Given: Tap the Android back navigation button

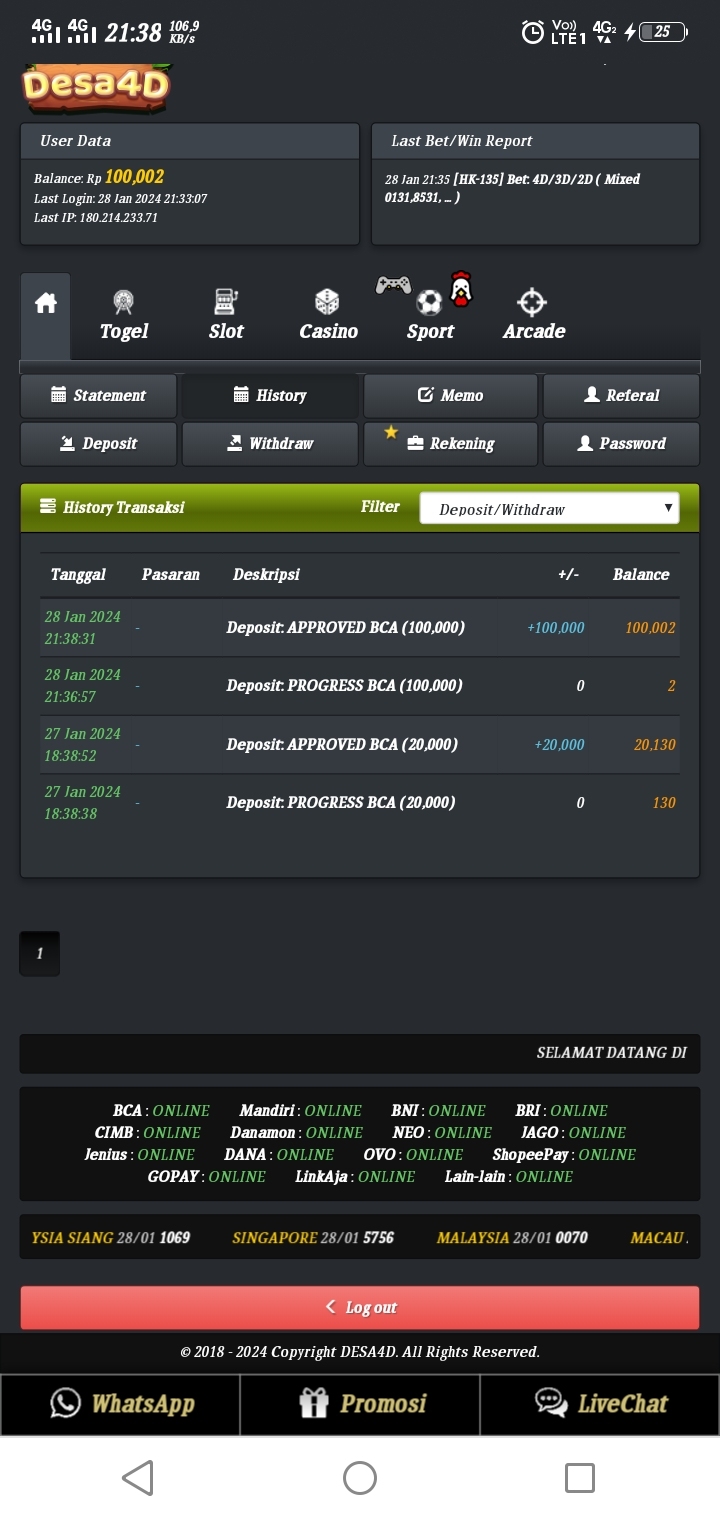Looking at the screenshot, I should click(138, 1477).
